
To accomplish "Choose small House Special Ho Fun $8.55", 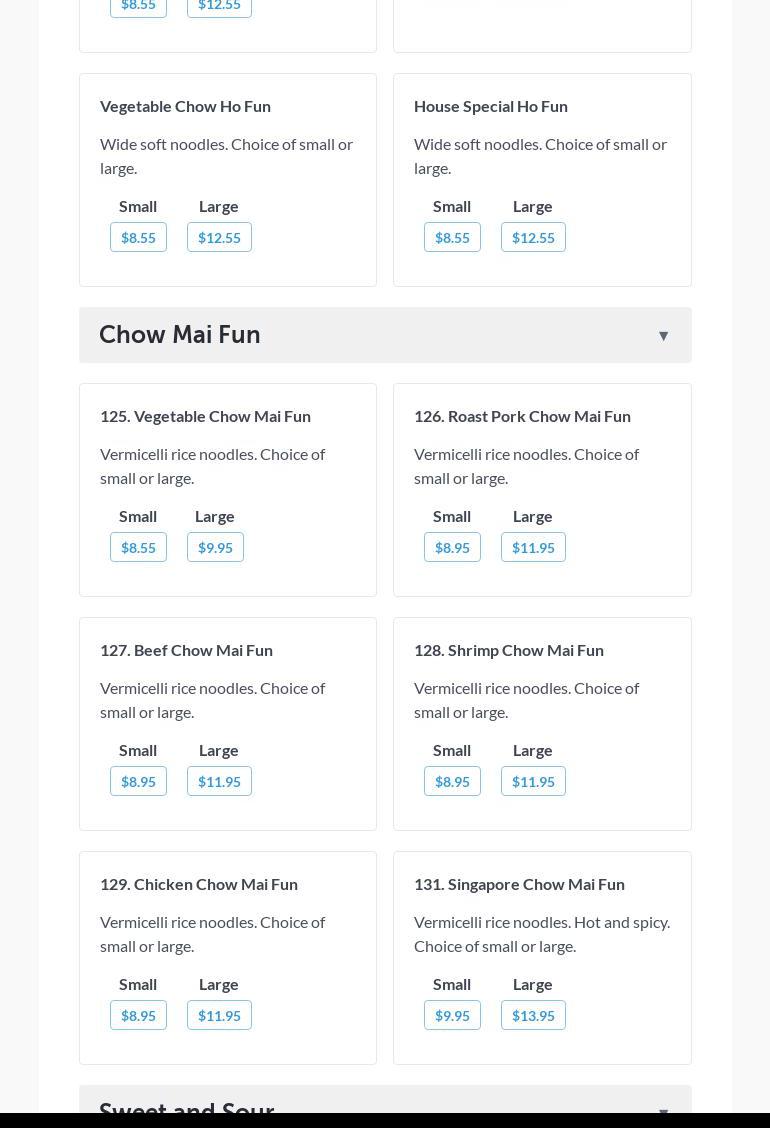I will pos(452,238).
